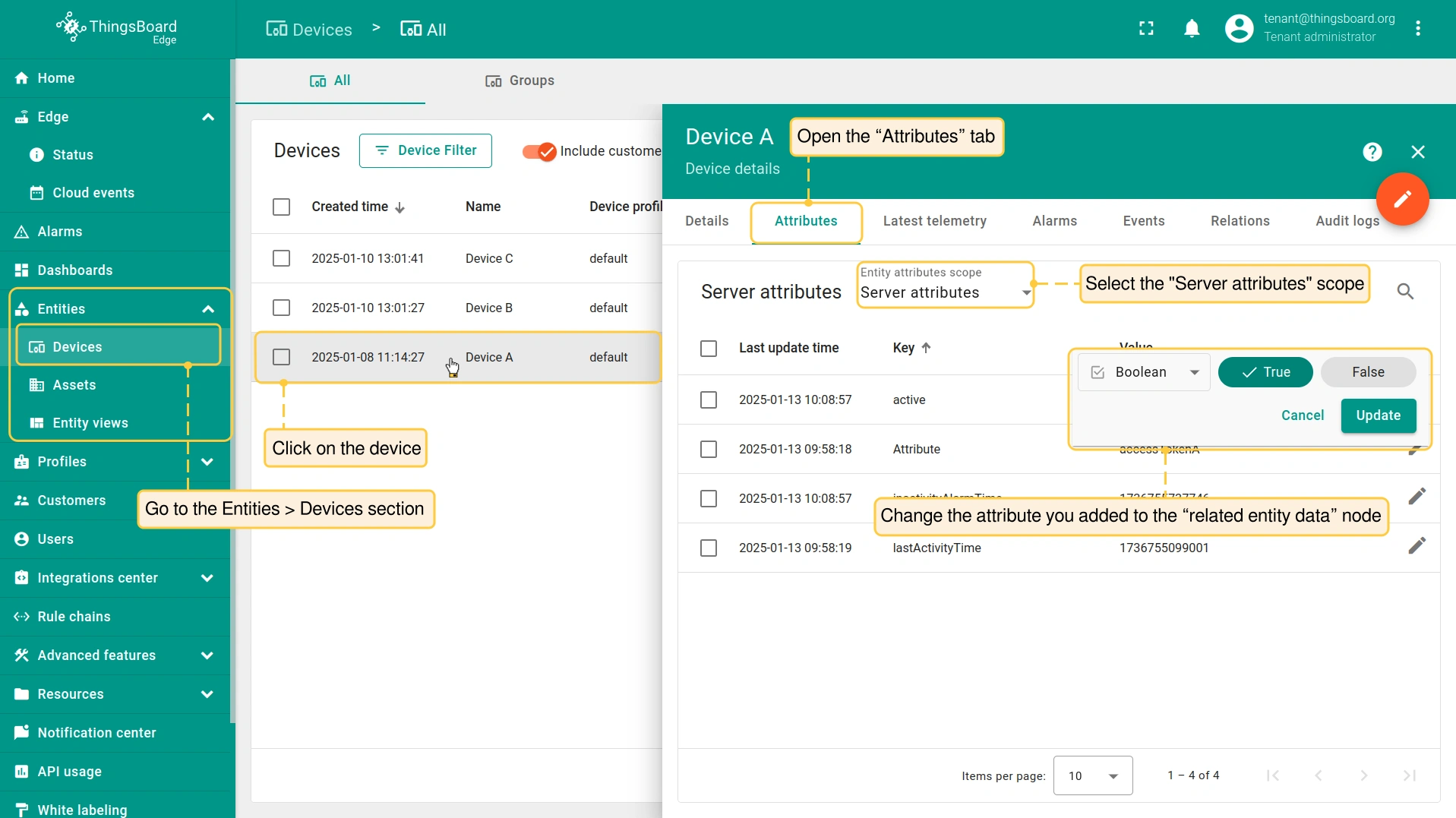Select the False value option
Image resolution: width=1456 pixels, height=818 pixels.
(1368, 372)
